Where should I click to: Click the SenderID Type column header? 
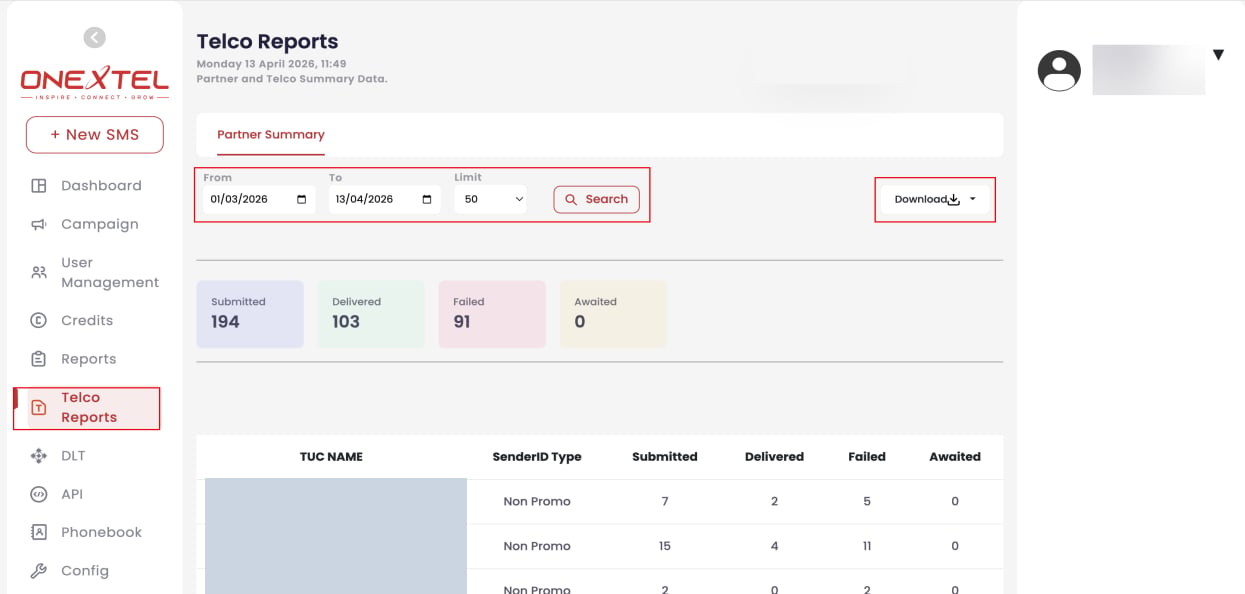[537, 457]
